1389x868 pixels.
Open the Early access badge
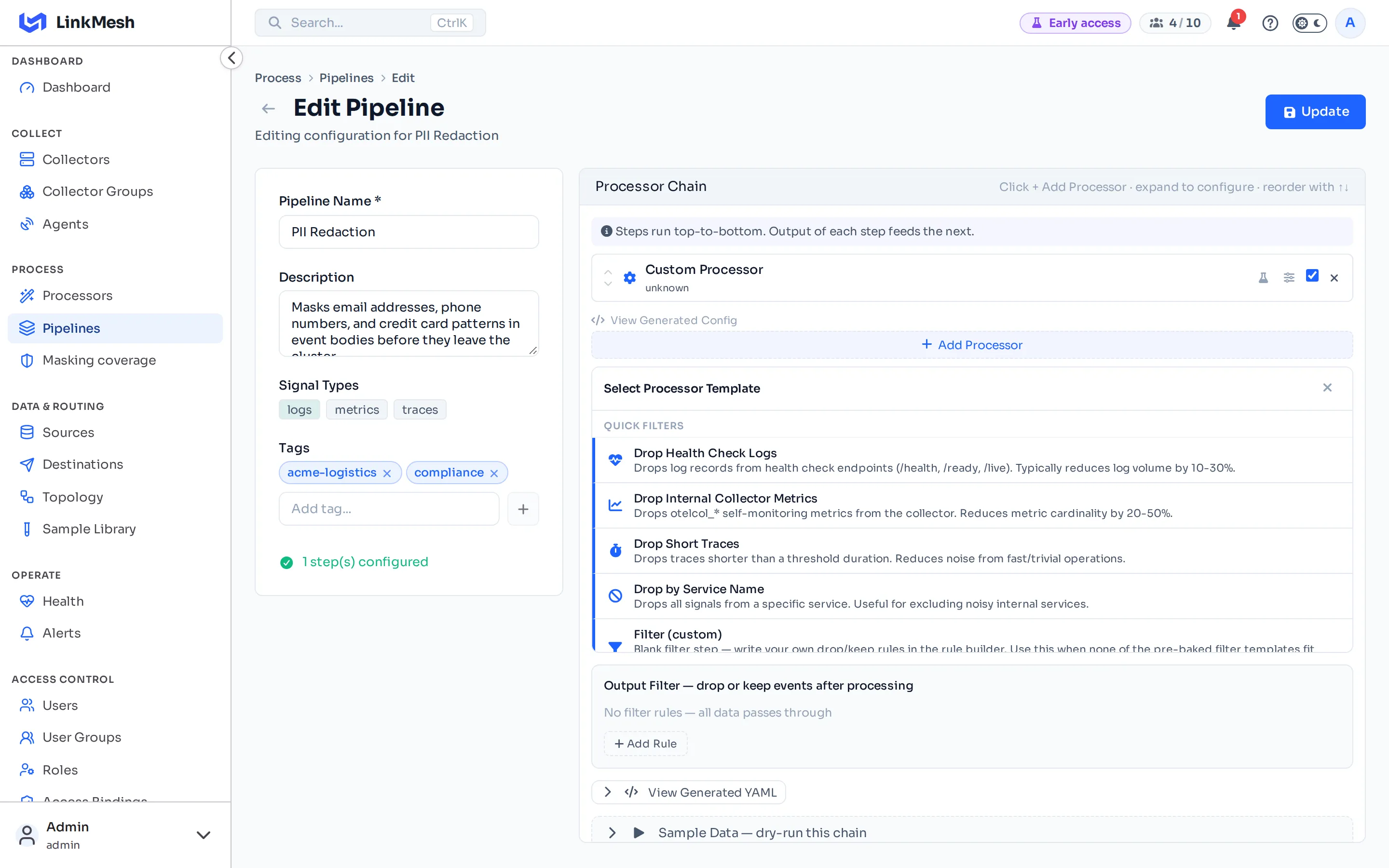pyautogui.click(x=1075, y=23)
